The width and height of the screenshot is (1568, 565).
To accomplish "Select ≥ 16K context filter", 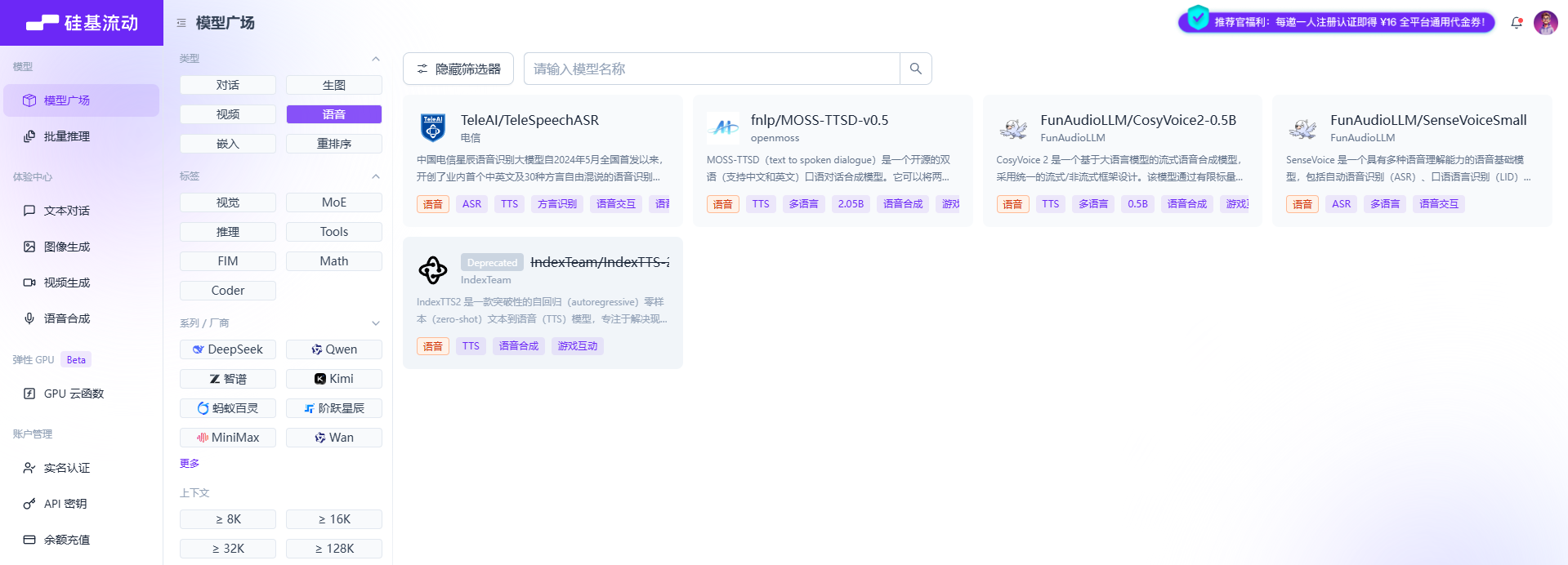I will 334,519.
